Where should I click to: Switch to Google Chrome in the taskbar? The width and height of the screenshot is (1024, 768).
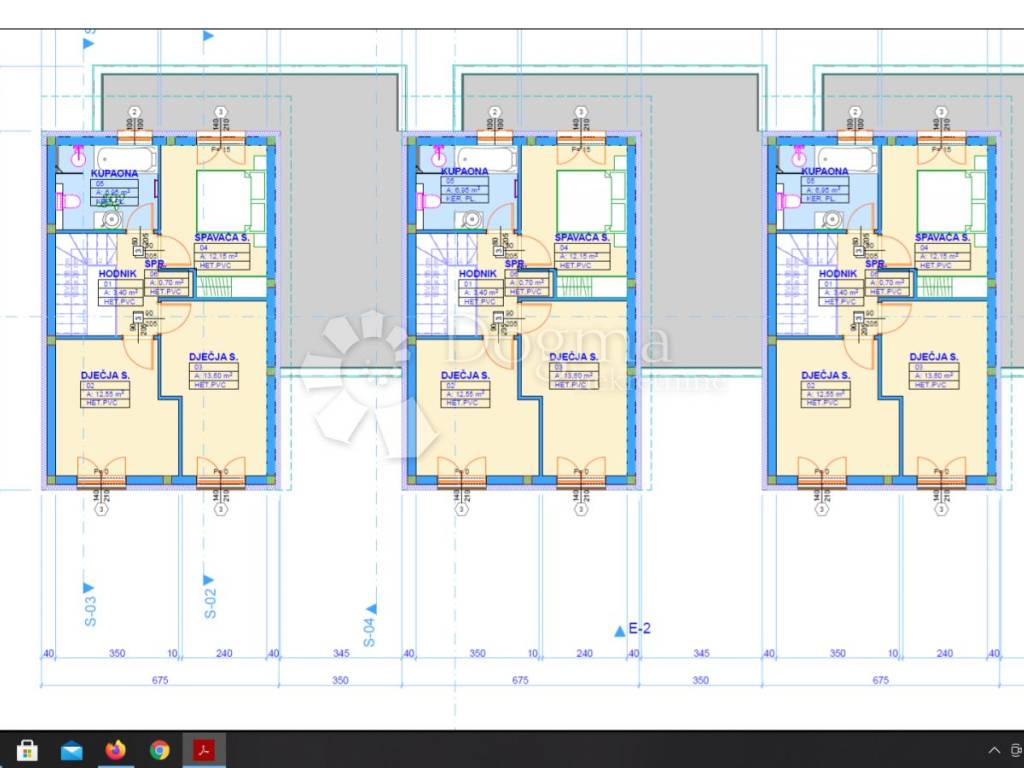pyautogui.click(x=160, y=749)
